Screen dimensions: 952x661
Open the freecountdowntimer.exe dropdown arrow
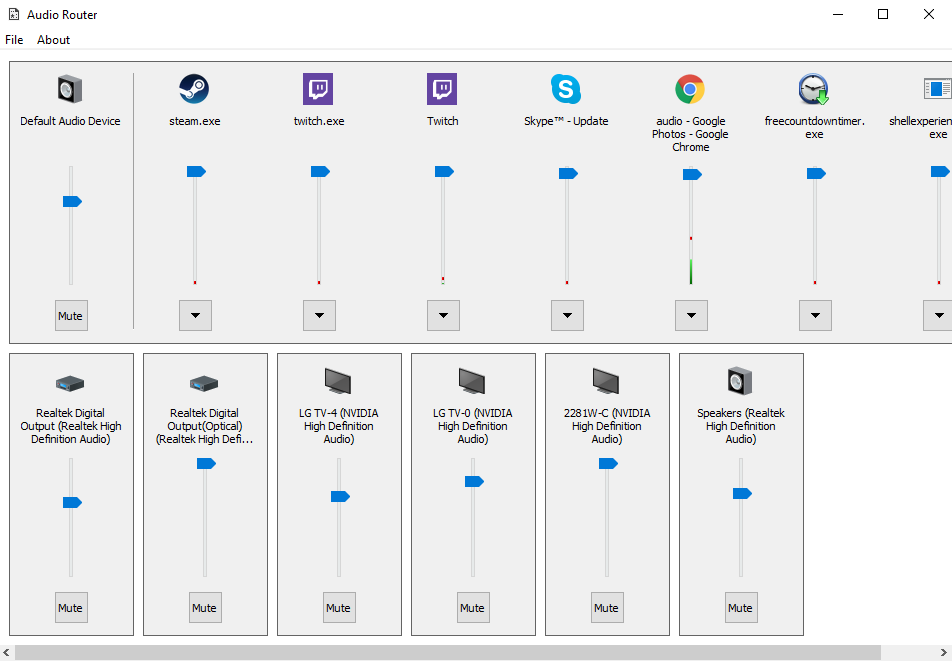pyautogui.click(x=815, y=316)
